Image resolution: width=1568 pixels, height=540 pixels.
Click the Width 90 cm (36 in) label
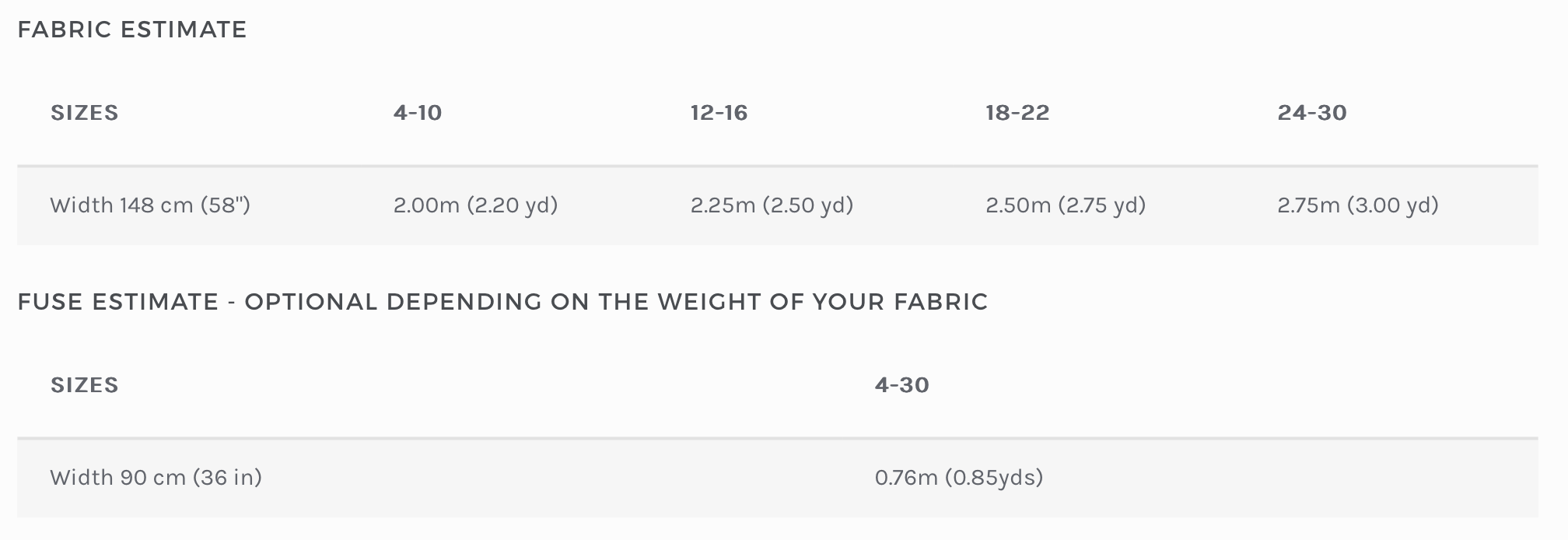click(156, 478)
